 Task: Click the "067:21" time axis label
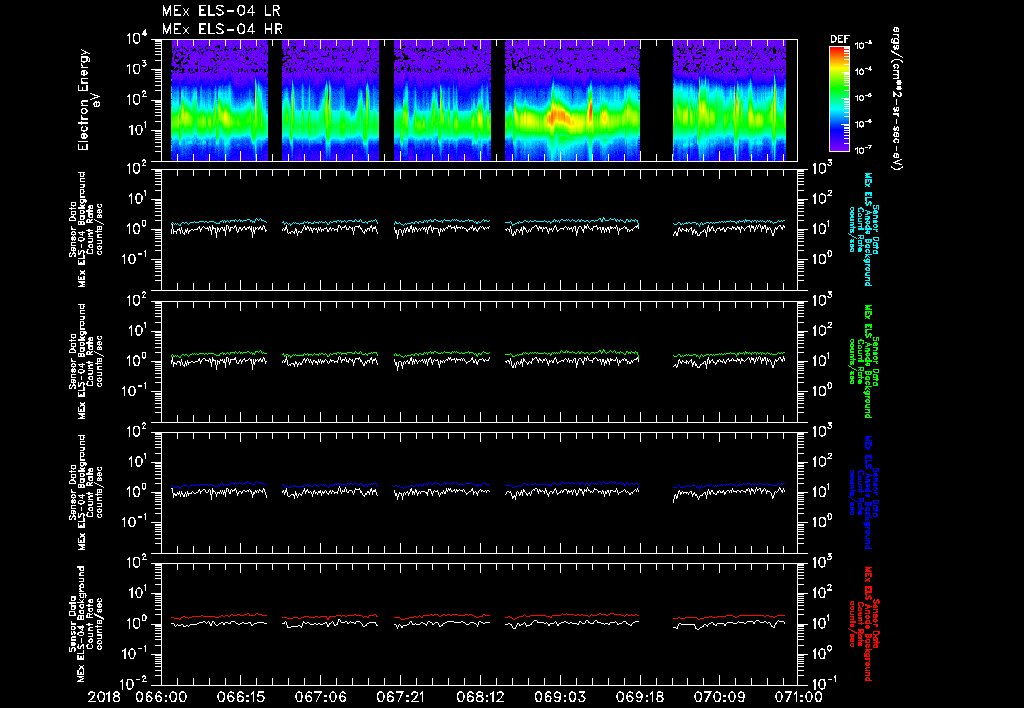[401, 698]
